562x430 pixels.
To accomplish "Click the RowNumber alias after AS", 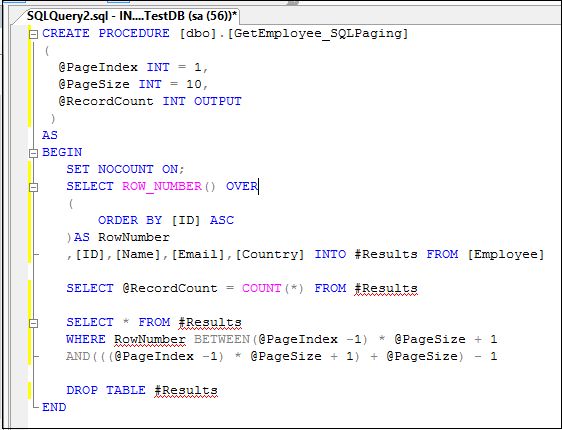I will tap(134, 237).
